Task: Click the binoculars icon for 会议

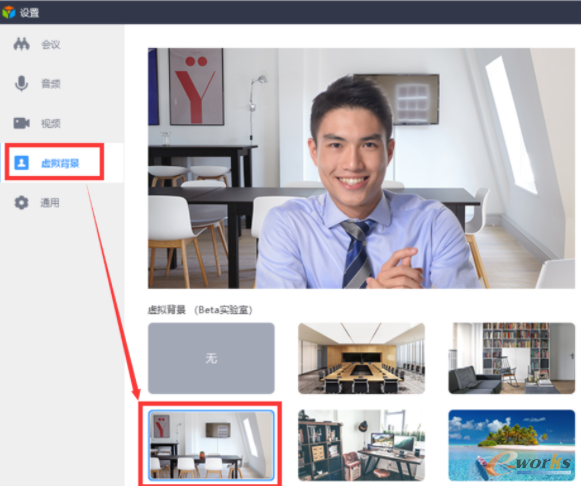Action: pyautogui.click(x=21, y=44)
